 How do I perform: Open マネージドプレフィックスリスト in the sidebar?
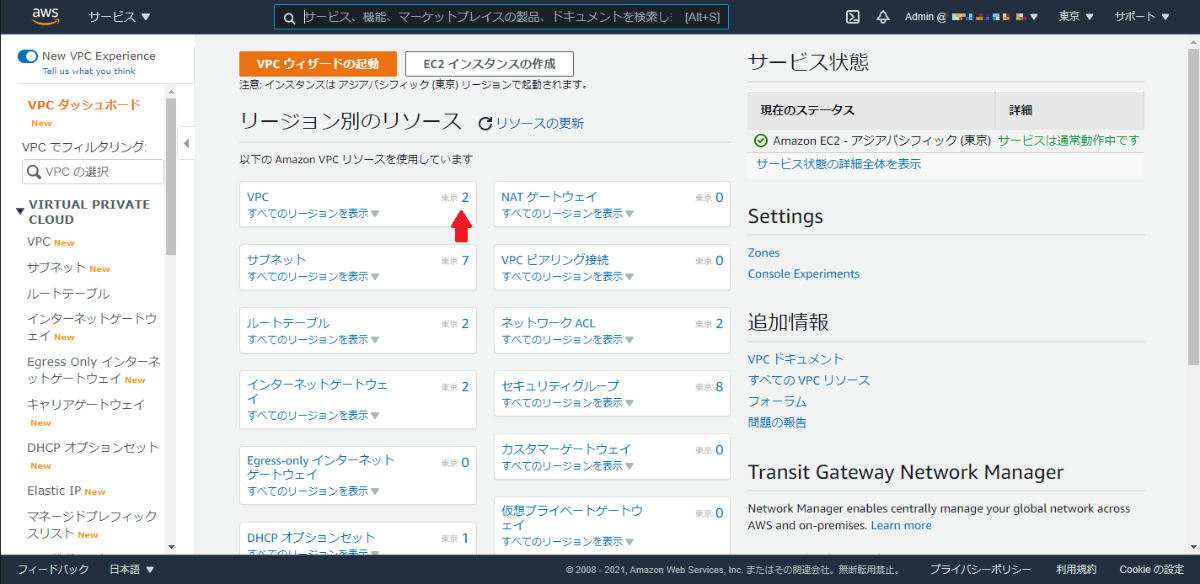click(92, 524)
